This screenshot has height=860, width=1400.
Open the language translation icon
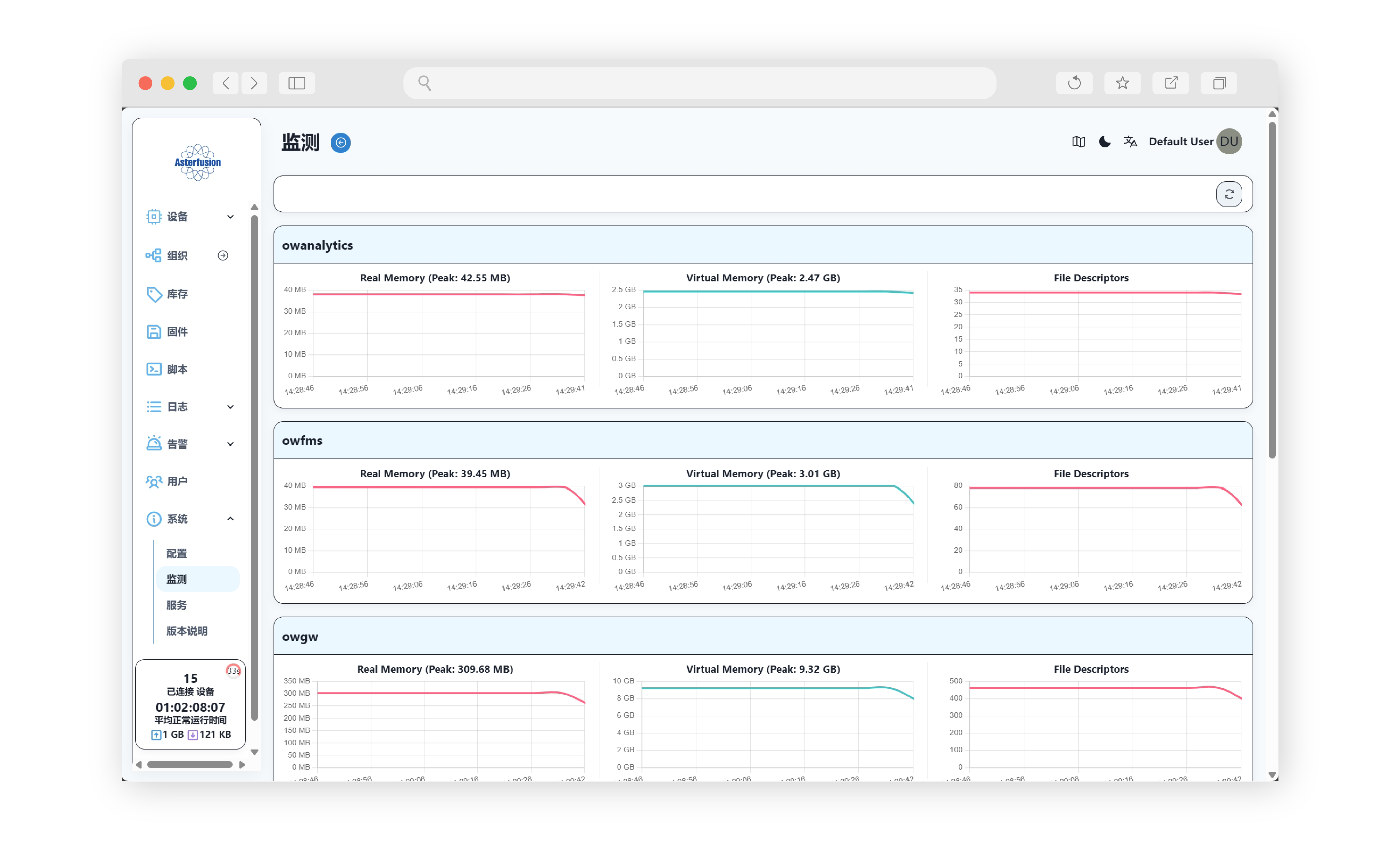[1130, 142]
